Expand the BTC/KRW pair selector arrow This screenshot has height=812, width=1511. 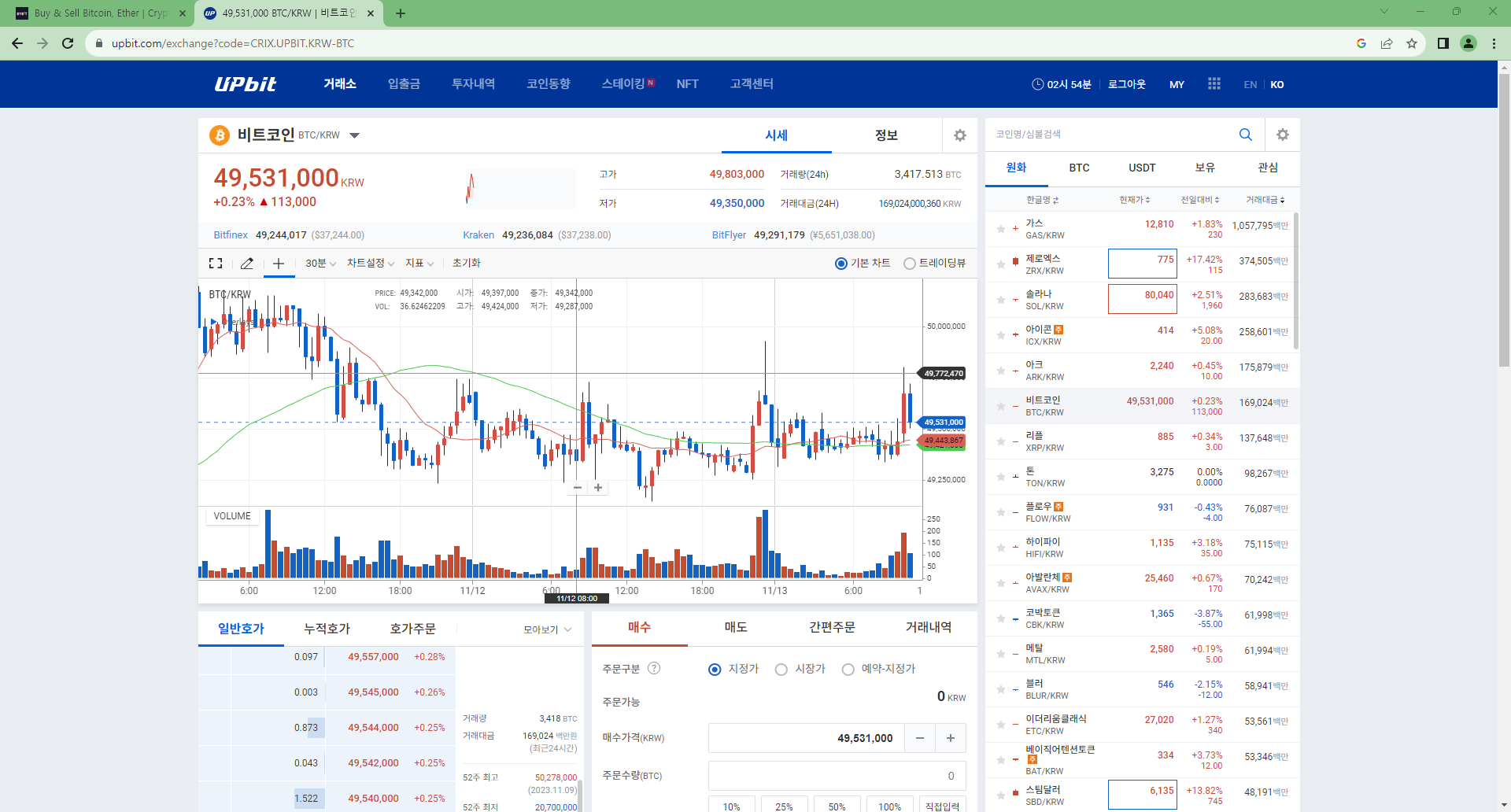point(355,135)
